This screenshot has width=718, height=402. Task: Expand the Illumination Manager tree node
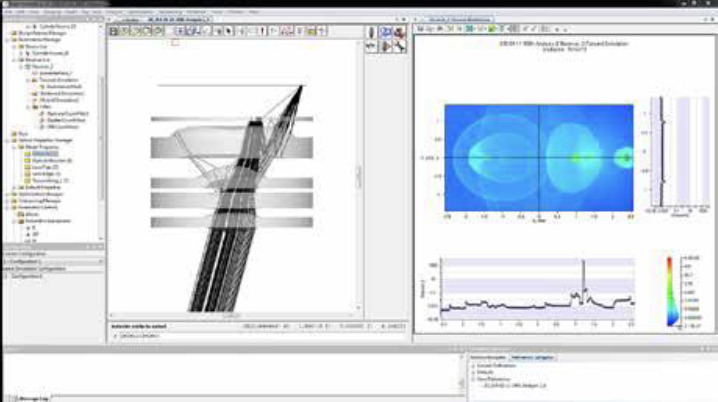4,40
